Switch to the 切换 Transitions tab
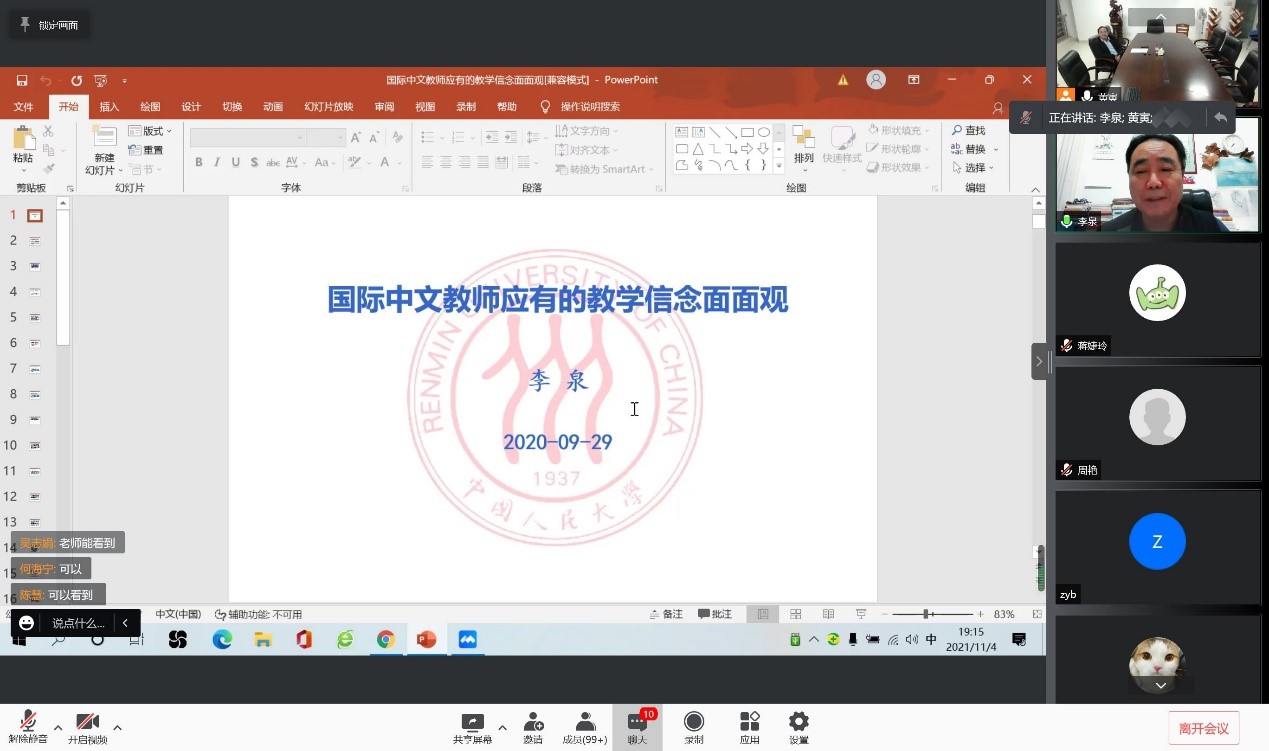 point(232,107)
